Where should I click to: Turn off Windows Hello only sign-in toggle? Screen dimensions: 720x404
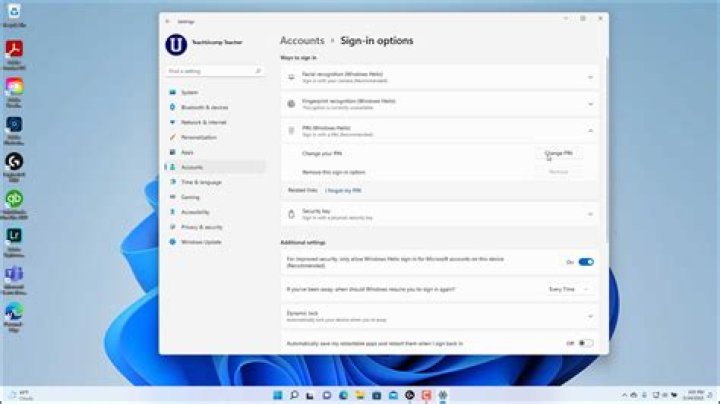(x=586, y=262)
